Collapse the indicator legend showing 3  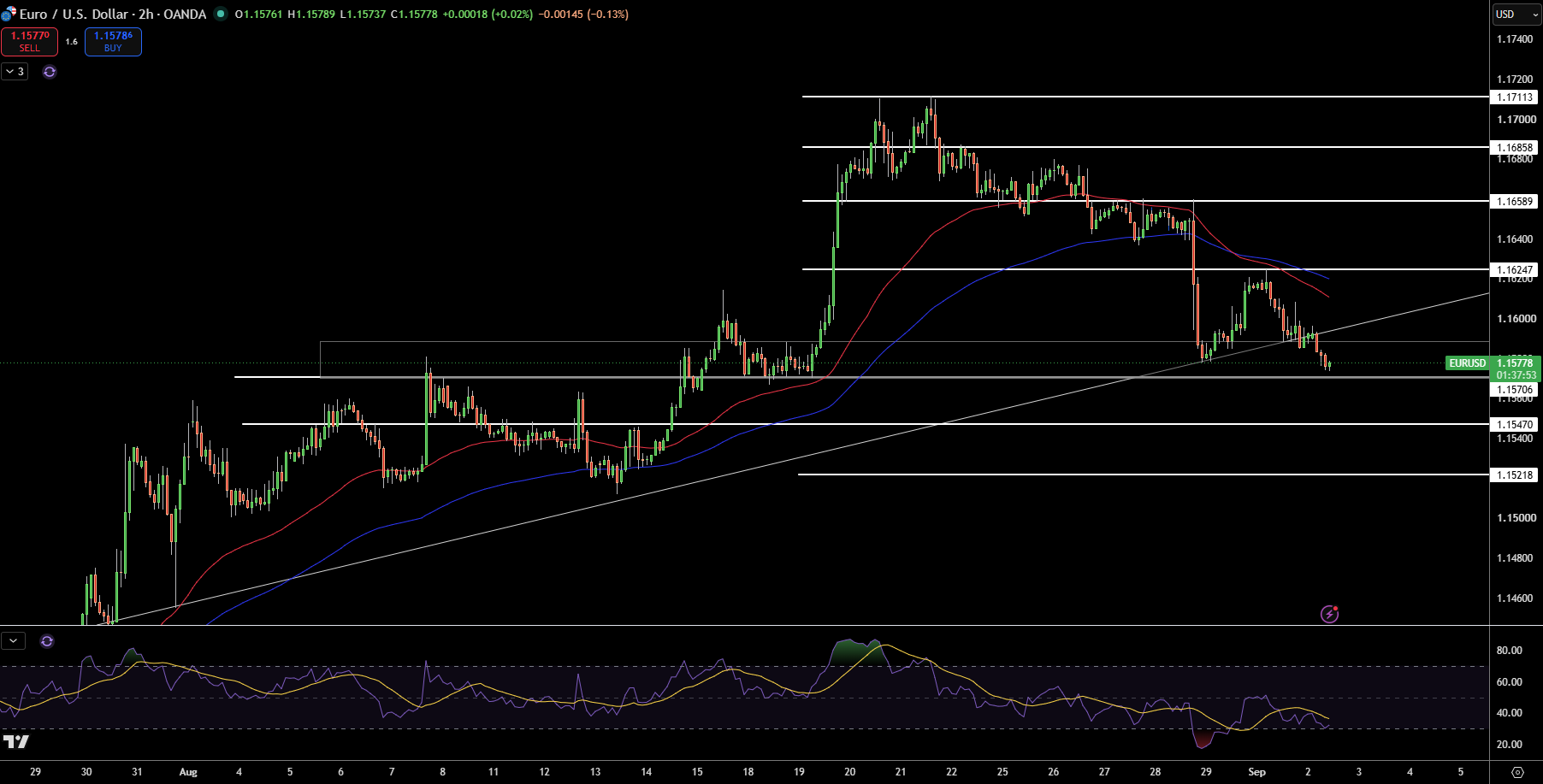[15, 72]
